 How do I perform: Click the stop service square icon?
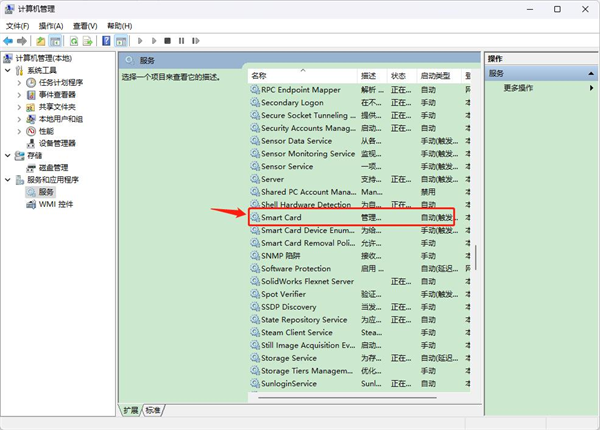167,41
